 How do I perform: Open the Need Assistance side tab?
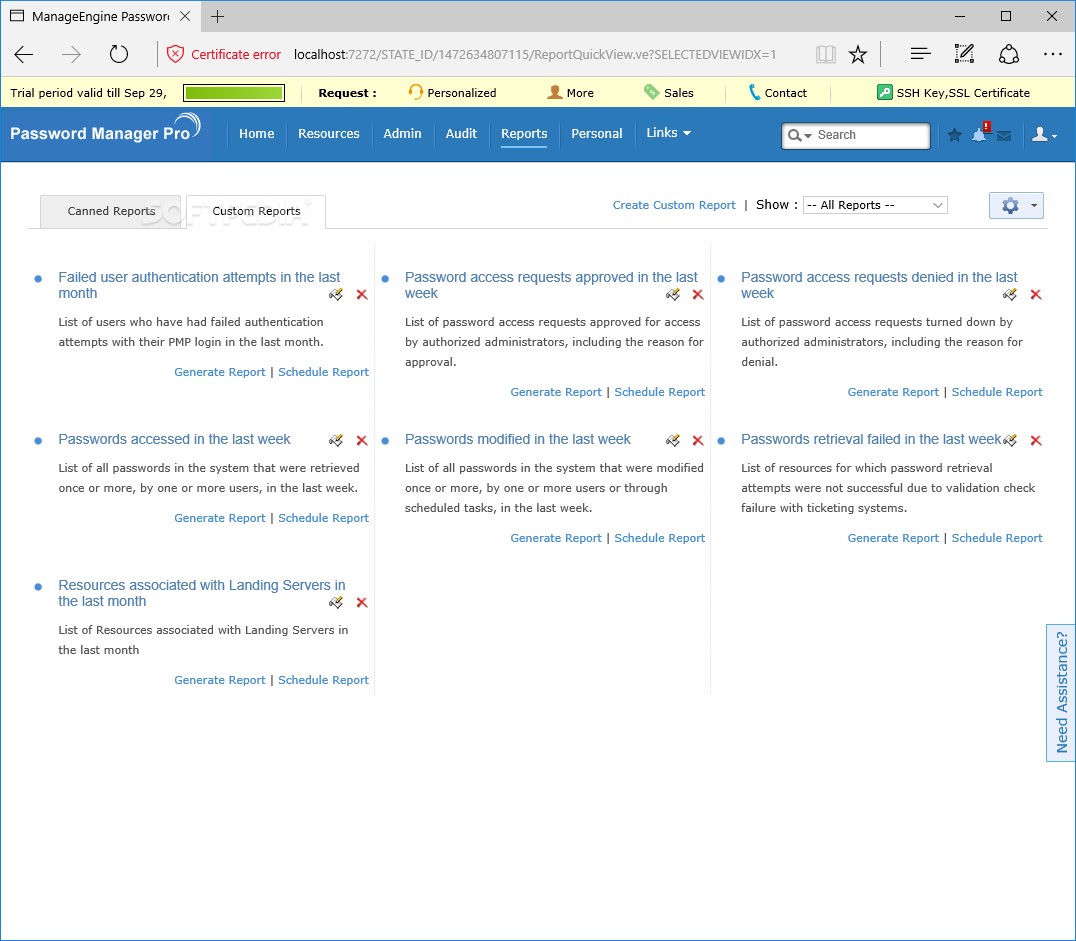click(1060, 693)
